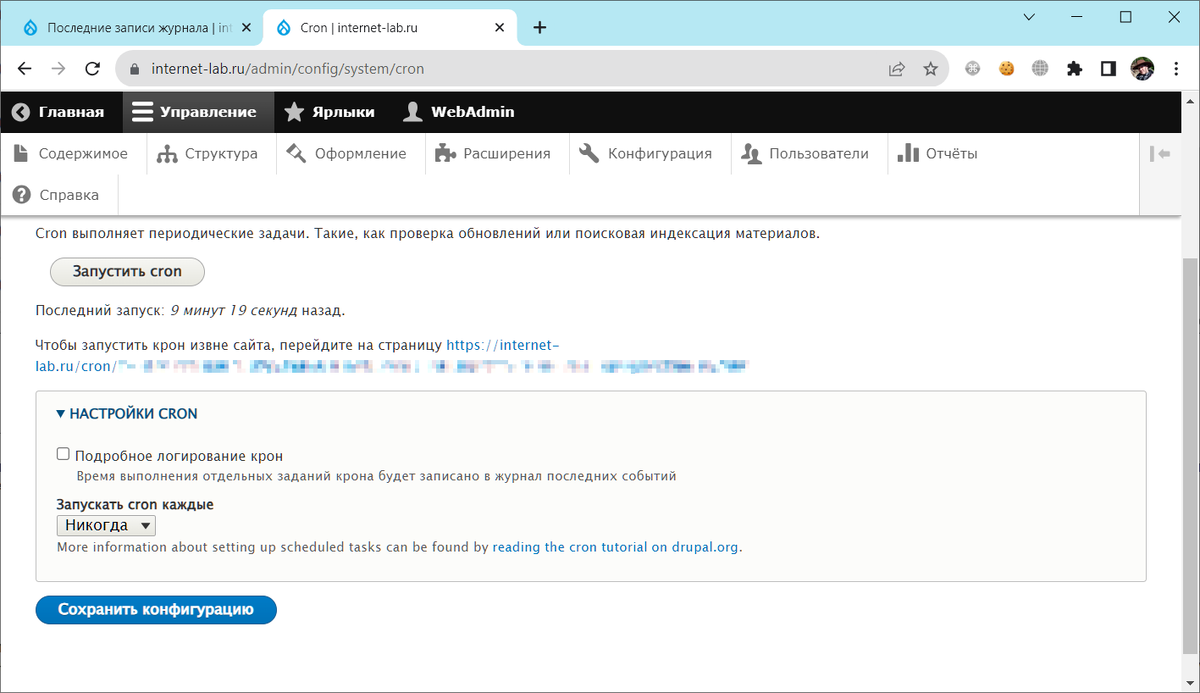This screenshot has width=1200, height=693.
Task: Open the cron tutorial on drupal.org link
Action: (614, 547)
